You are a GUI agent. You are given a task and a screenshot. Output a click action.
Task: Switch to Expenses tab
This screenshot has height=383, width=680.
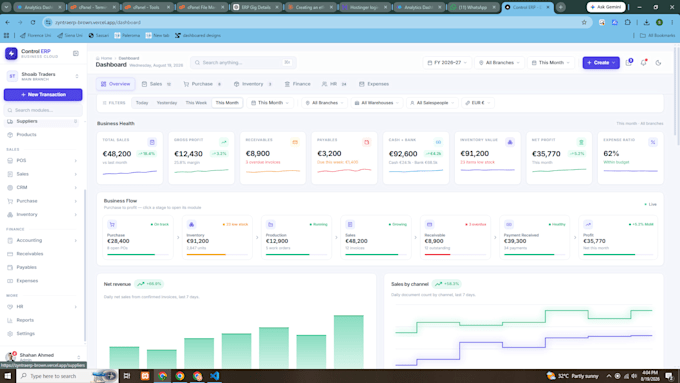tap(374, 84)
